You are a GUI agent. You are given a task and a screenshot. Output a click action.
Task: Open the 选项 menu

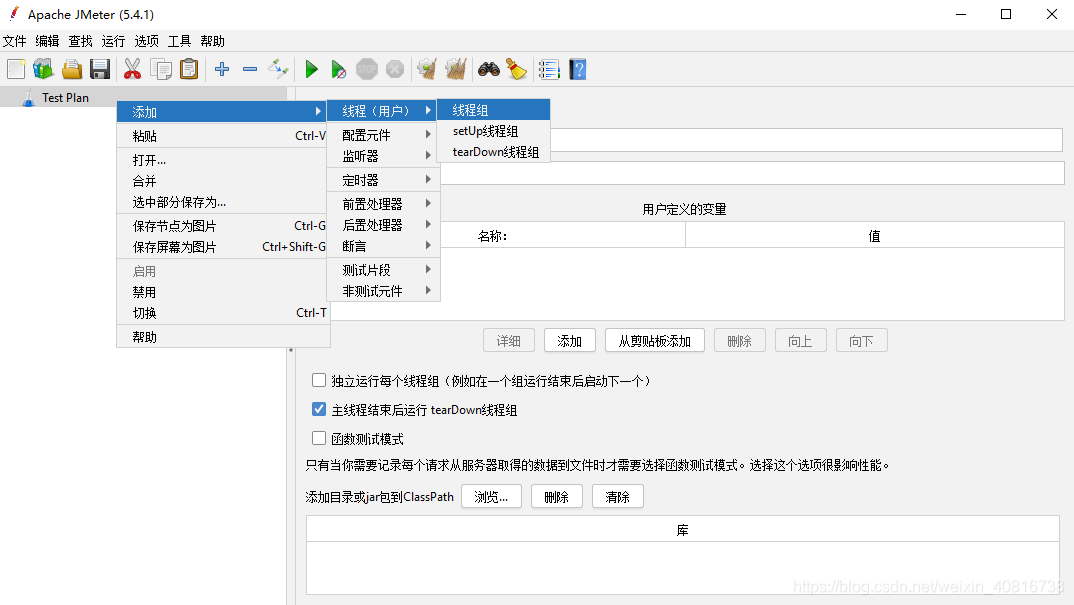146,41
